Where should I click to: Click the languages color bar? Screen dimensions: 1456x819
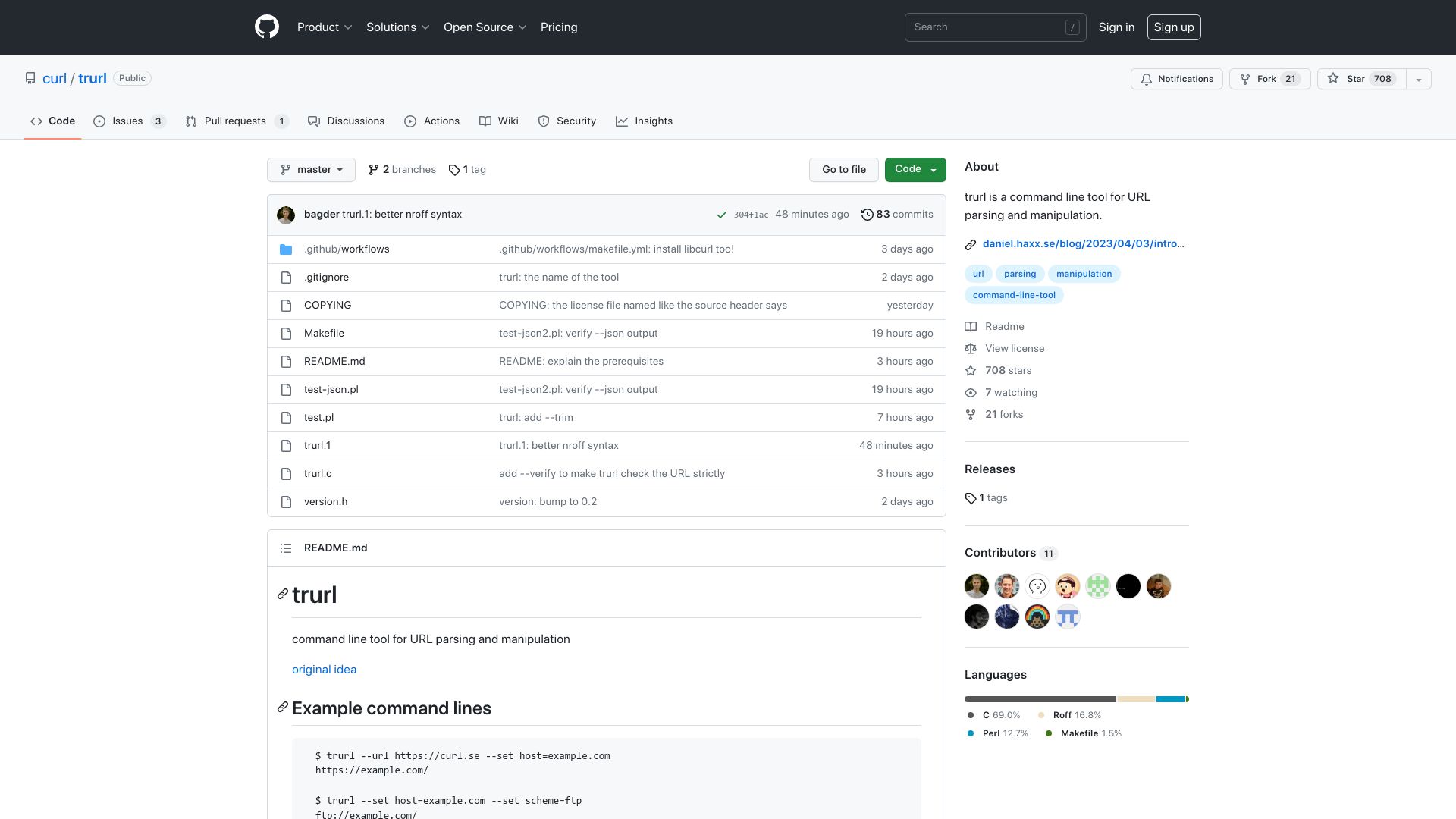pos(1077,699)
